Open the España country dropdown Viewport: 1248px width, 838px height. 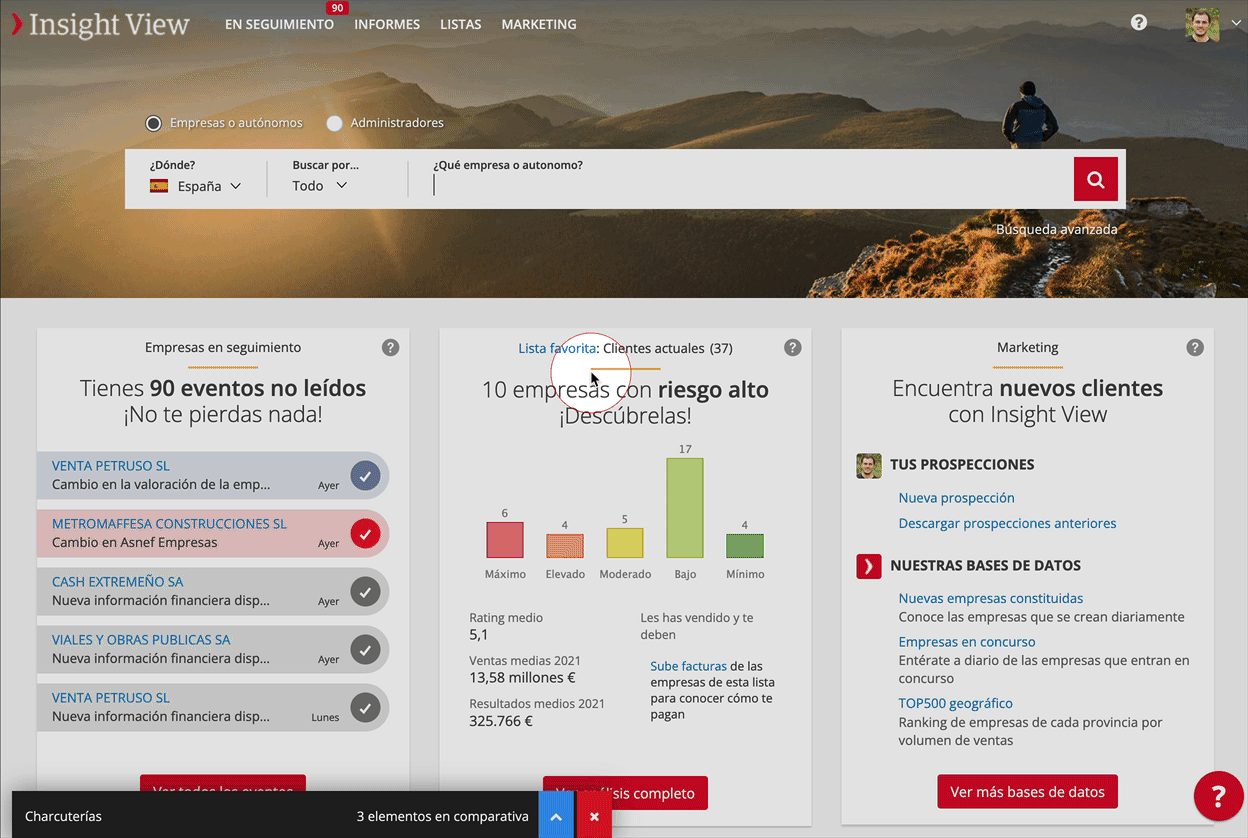pyautogui.click(x=196, y=186)
